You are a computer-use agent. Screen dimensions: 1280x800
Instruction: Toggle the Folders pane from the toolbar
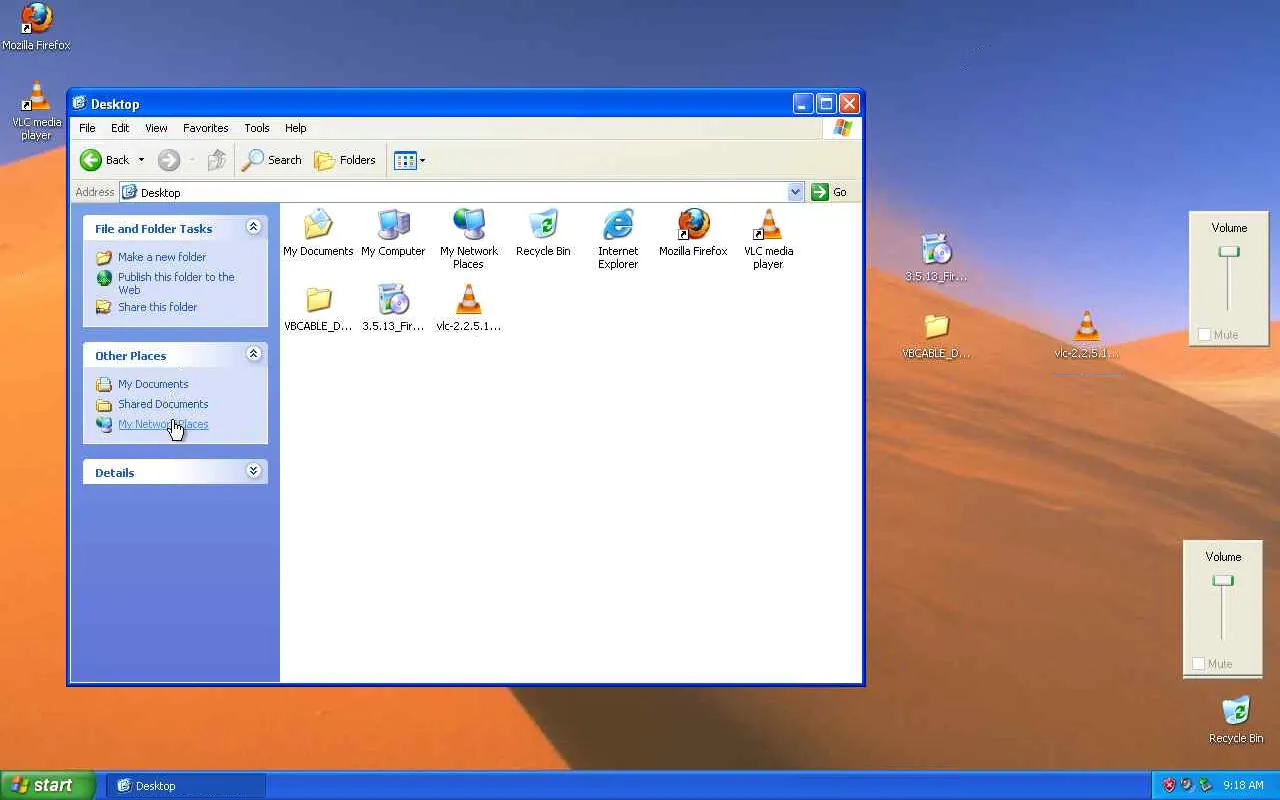coord(345,160)
